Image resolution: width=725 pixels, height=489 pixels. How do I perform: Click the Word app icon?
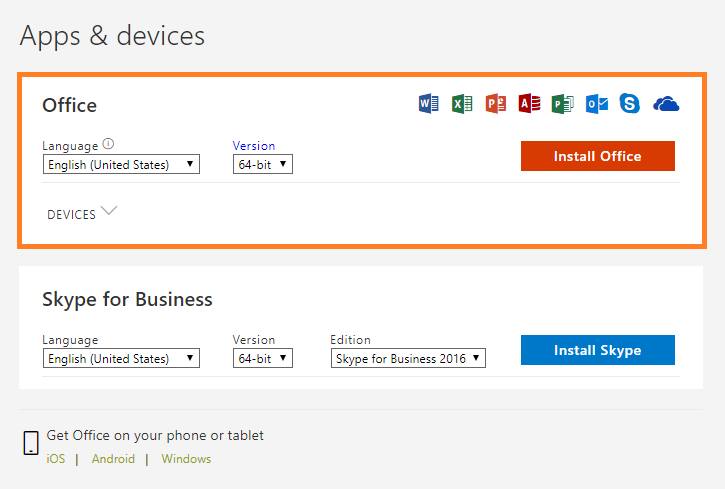point(429,104)
